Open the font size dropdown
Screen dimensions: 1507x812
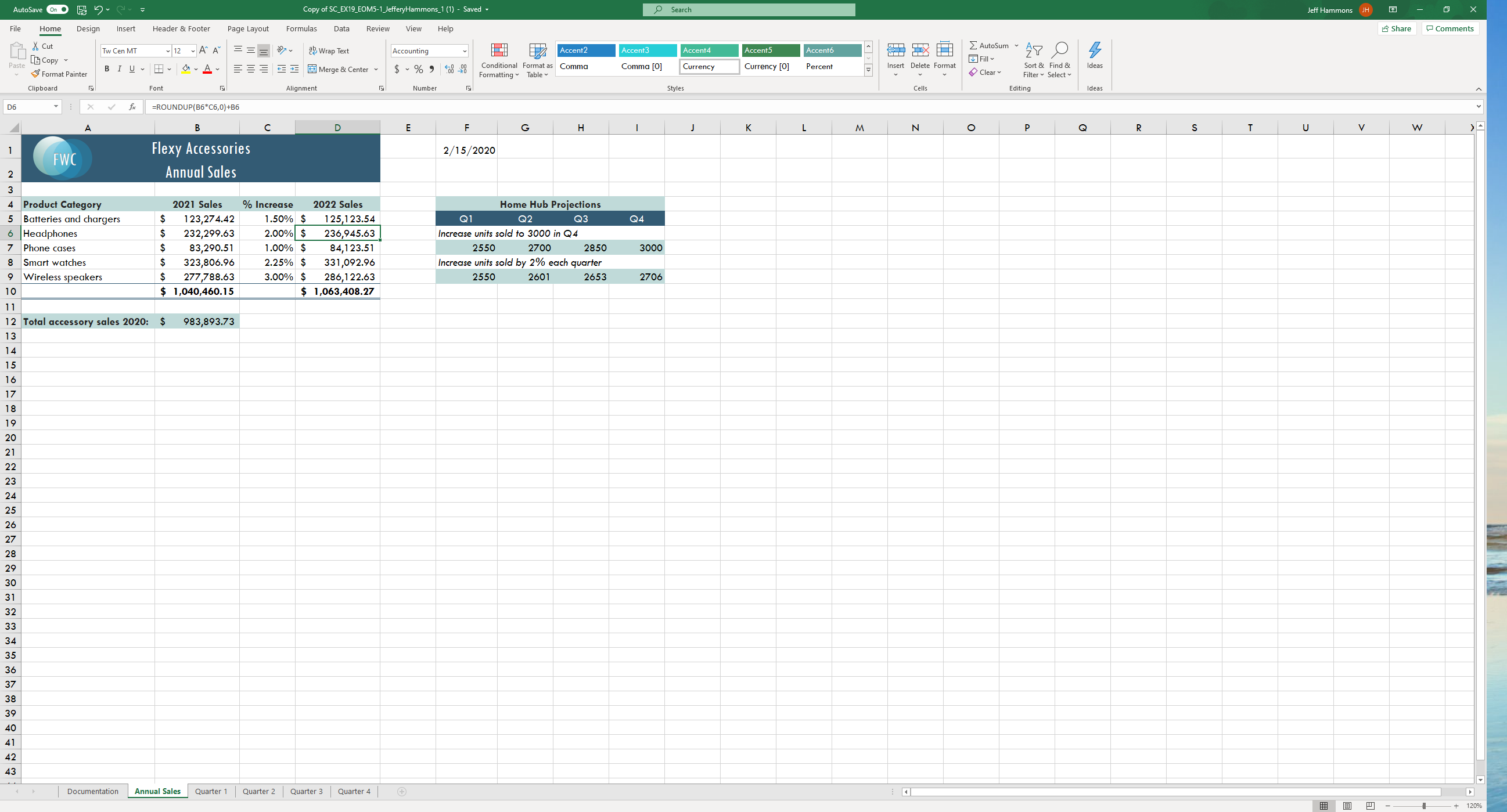[193, 51]
